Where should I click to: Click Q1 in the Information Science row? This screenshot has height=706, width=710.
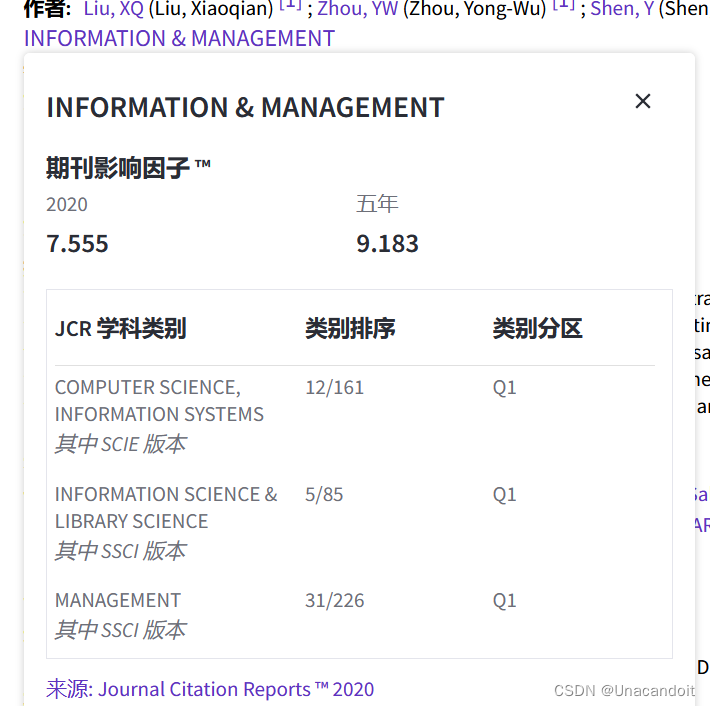point(504,495)
